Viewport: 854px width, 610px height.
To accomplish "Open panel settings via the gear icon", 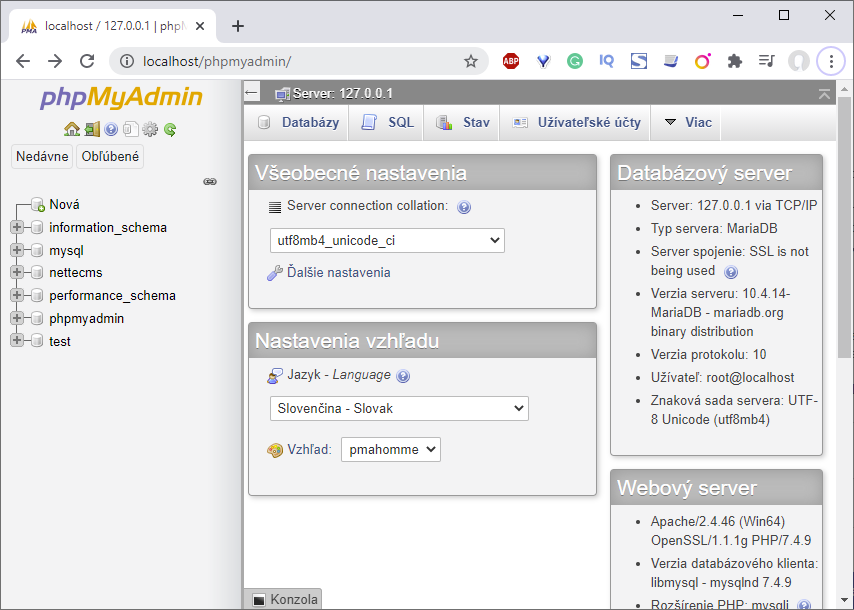I will [x=150, y=130].
